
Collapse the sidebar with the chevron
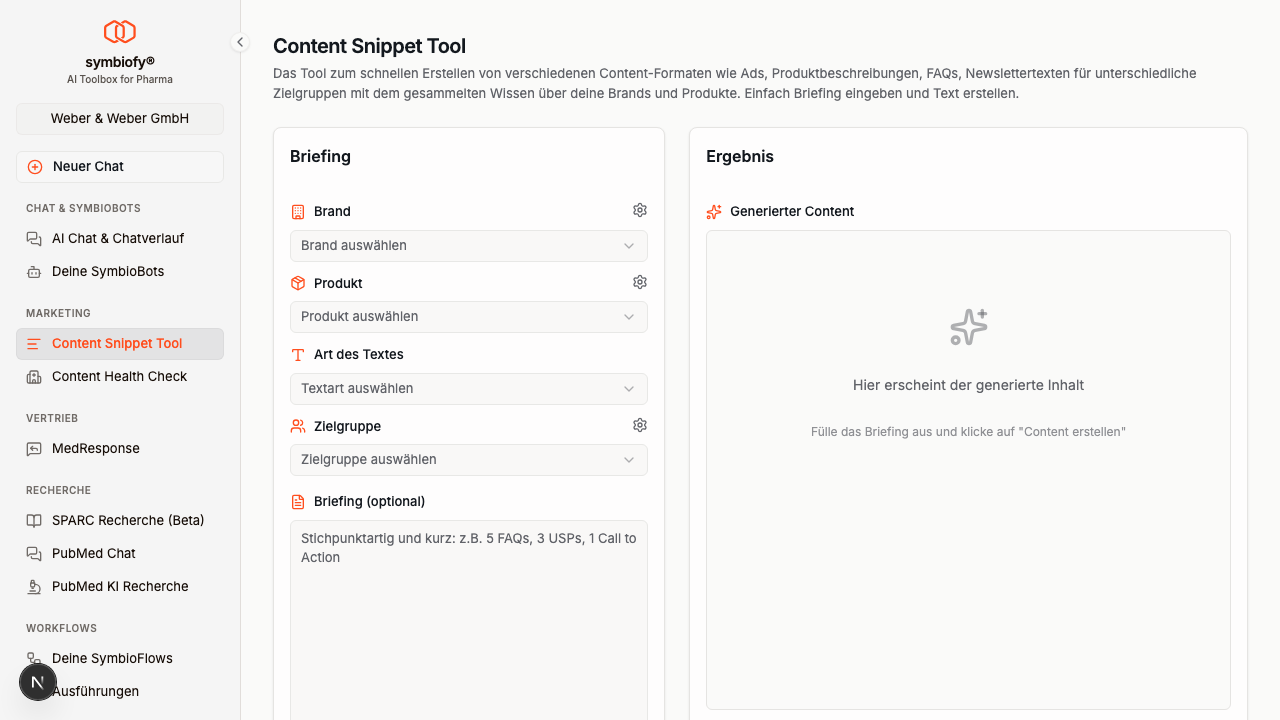point(240,42)
